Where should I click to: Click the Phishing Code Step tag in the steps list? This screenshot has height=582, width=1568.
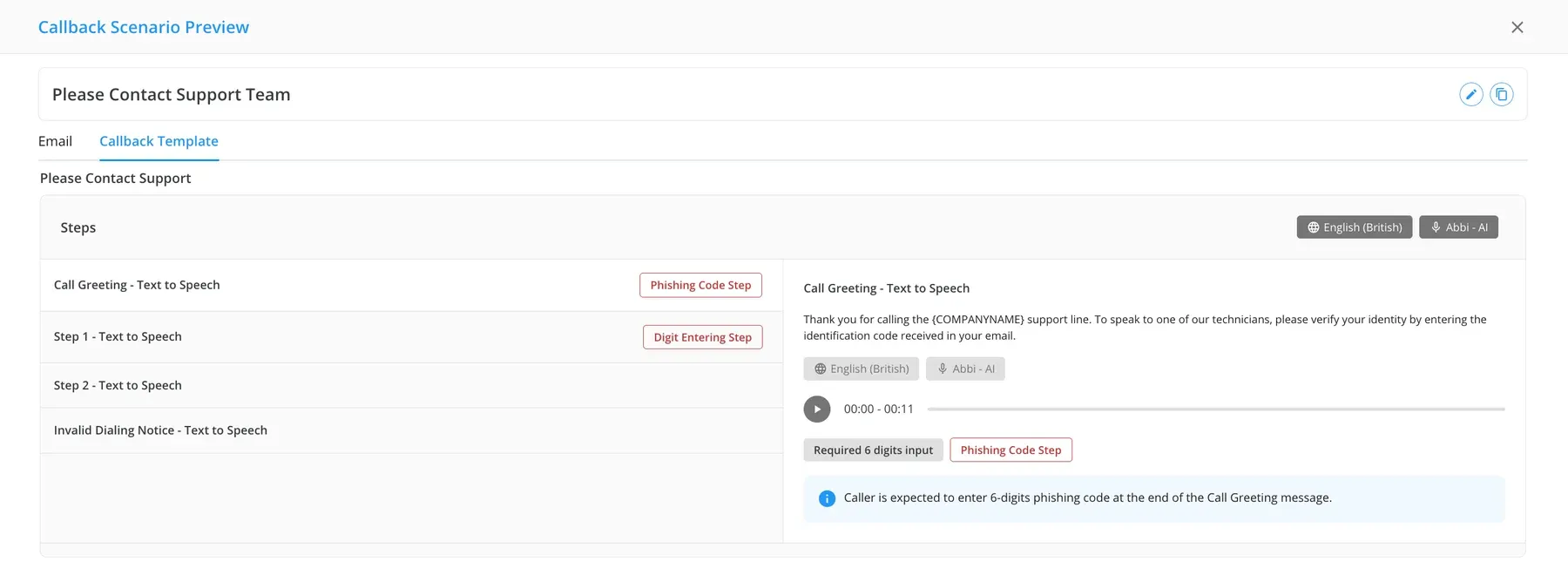pos(700,285)
